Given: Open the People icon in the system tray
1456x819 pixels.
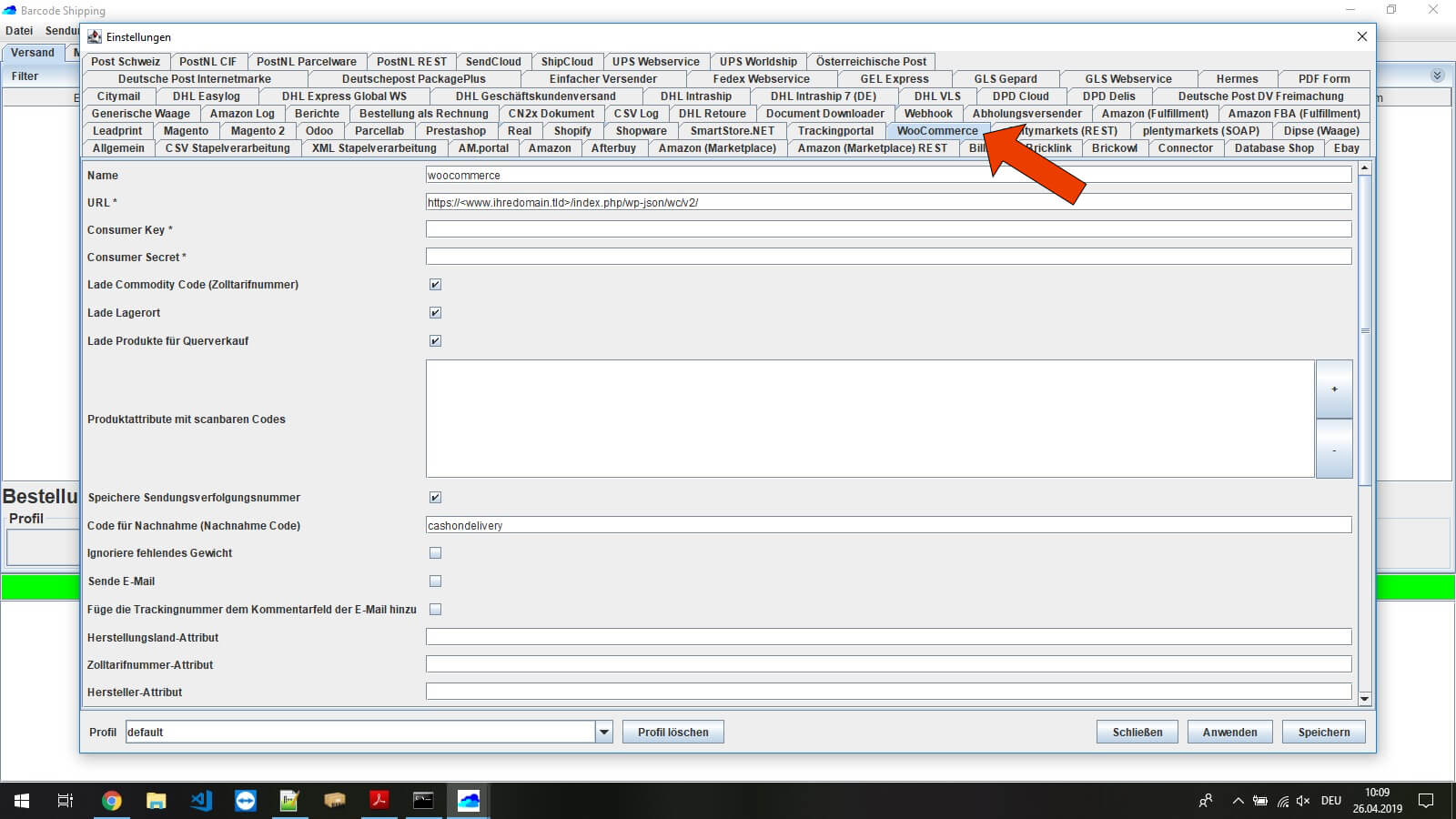Looking at the screenshot, I should [1206, 801].
